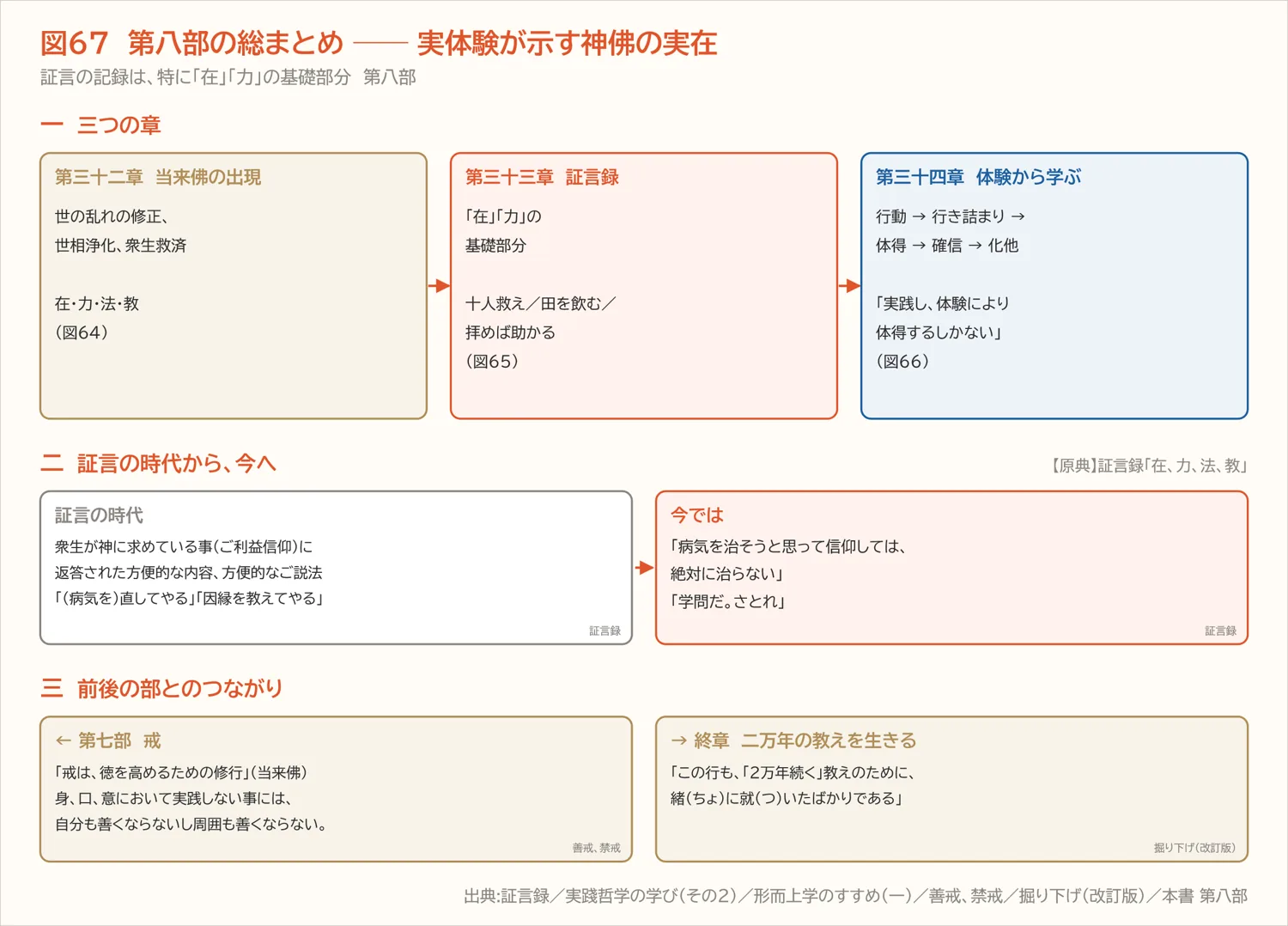Select the line starting "返答された方便的な内容"

(189, 573)
